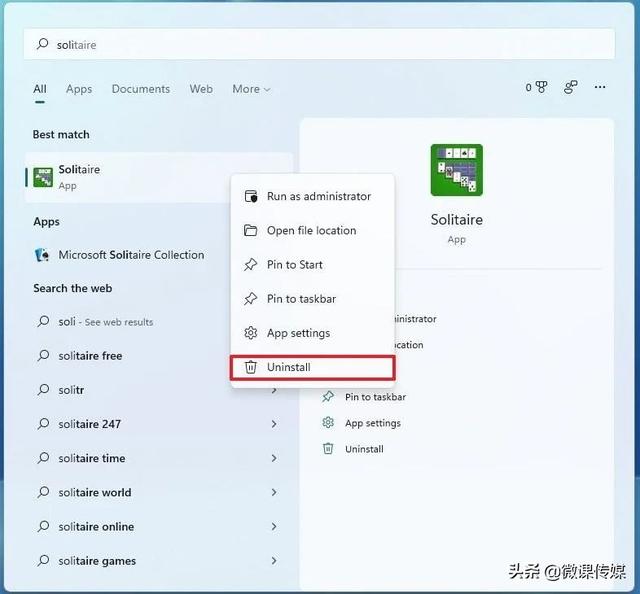Viewport: 640px width, 594px height.
Task: Click the Microsoft Solitaire Collection cards icon
Action: click(42, 255)
